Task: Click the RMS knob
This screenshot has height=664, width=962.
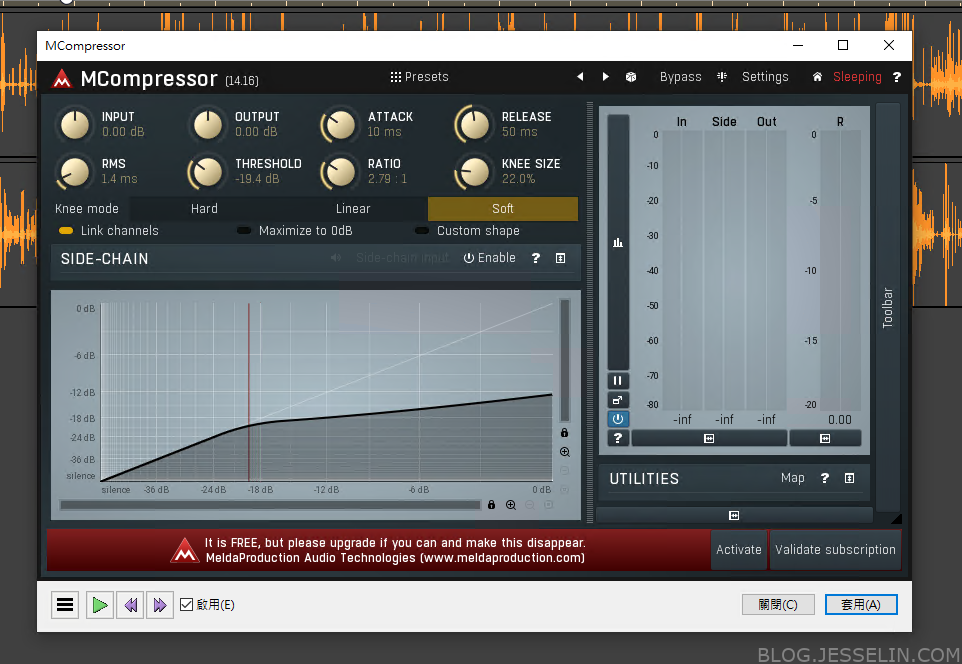Action: 75,172
